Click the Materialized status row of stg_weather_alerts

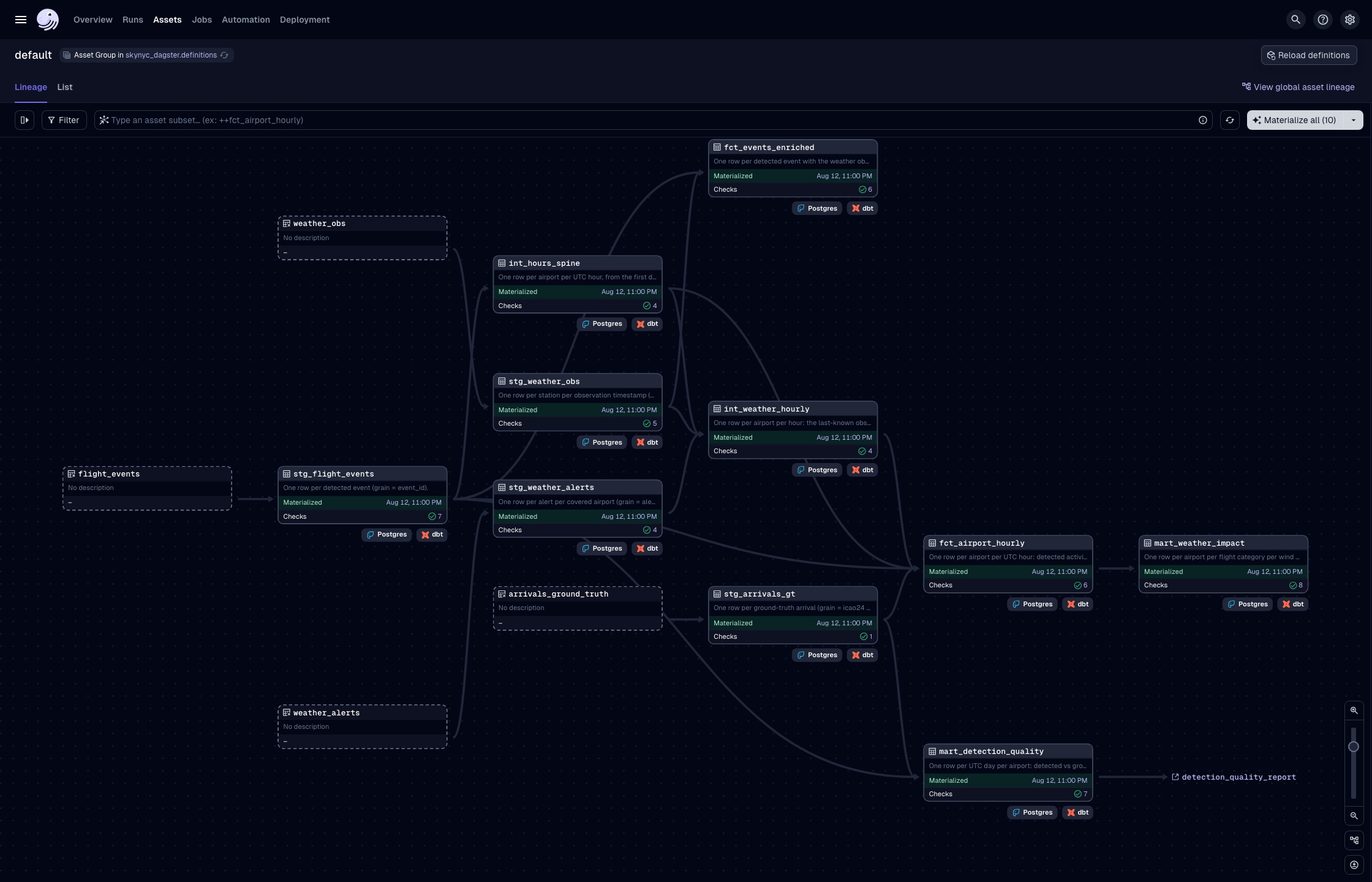tap(578, 516)
